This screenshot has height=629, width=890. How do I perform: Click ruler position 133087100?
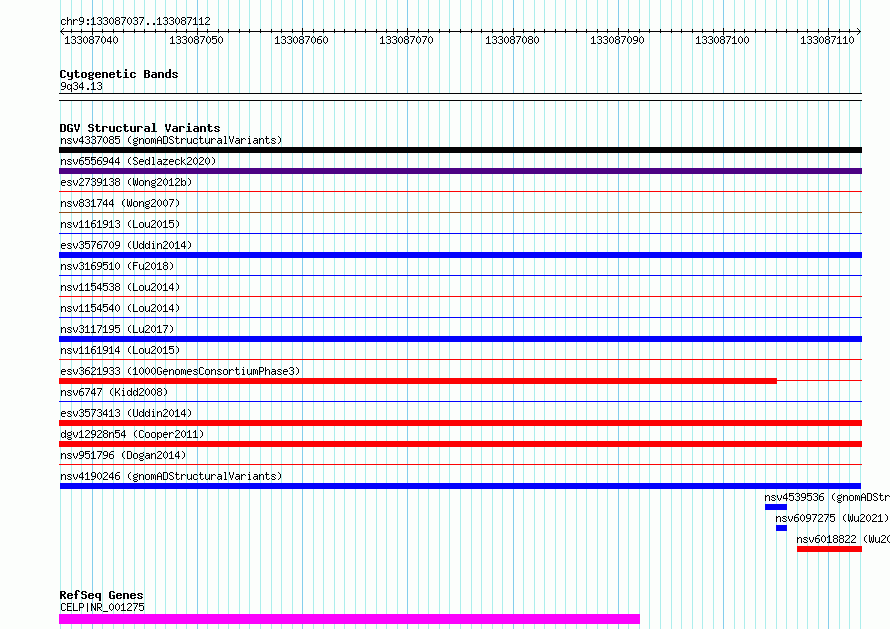click(722, 40)
